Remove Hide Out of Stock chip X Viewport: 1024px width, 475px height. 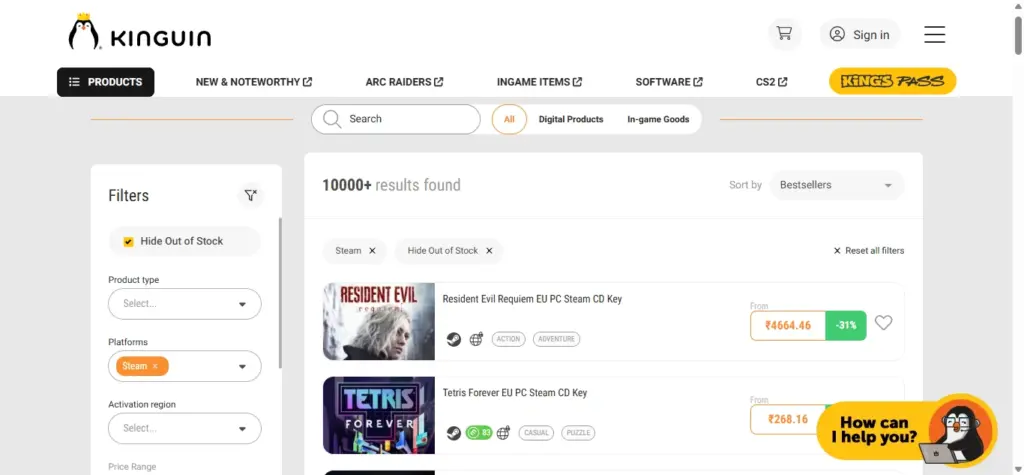coord(488,251)
